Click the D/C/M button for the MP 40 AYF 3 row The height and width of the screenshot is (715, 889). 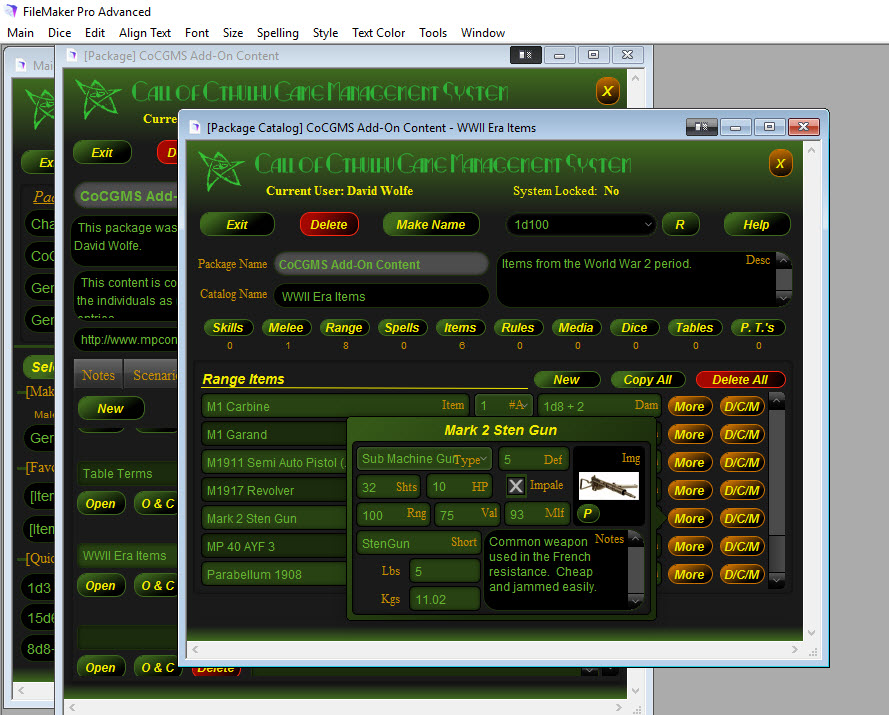(x=742, y=547)
